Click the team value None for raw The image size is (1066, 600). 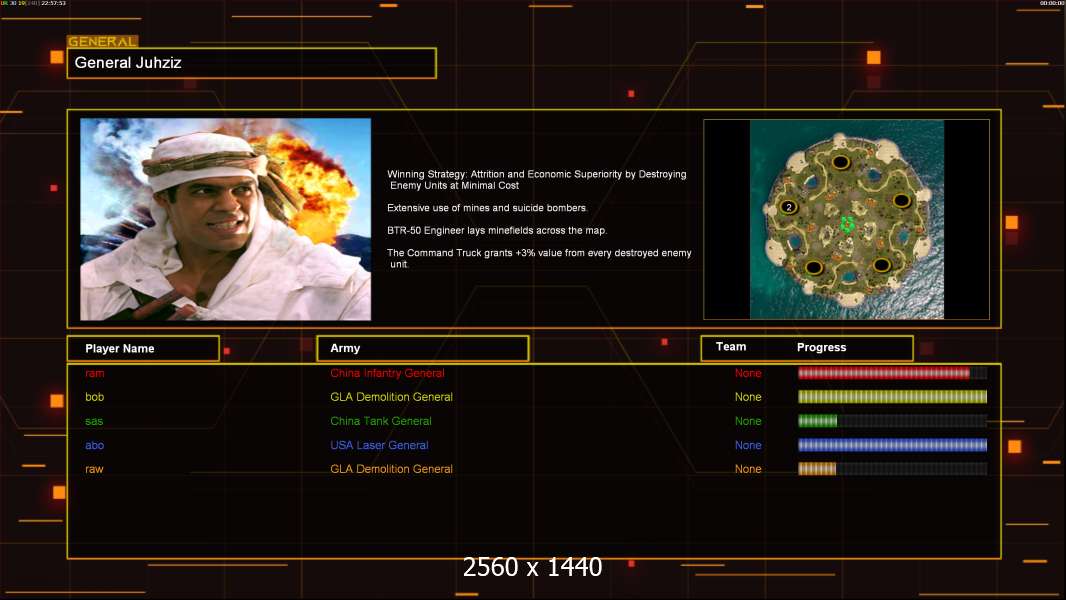coord(748,469)
